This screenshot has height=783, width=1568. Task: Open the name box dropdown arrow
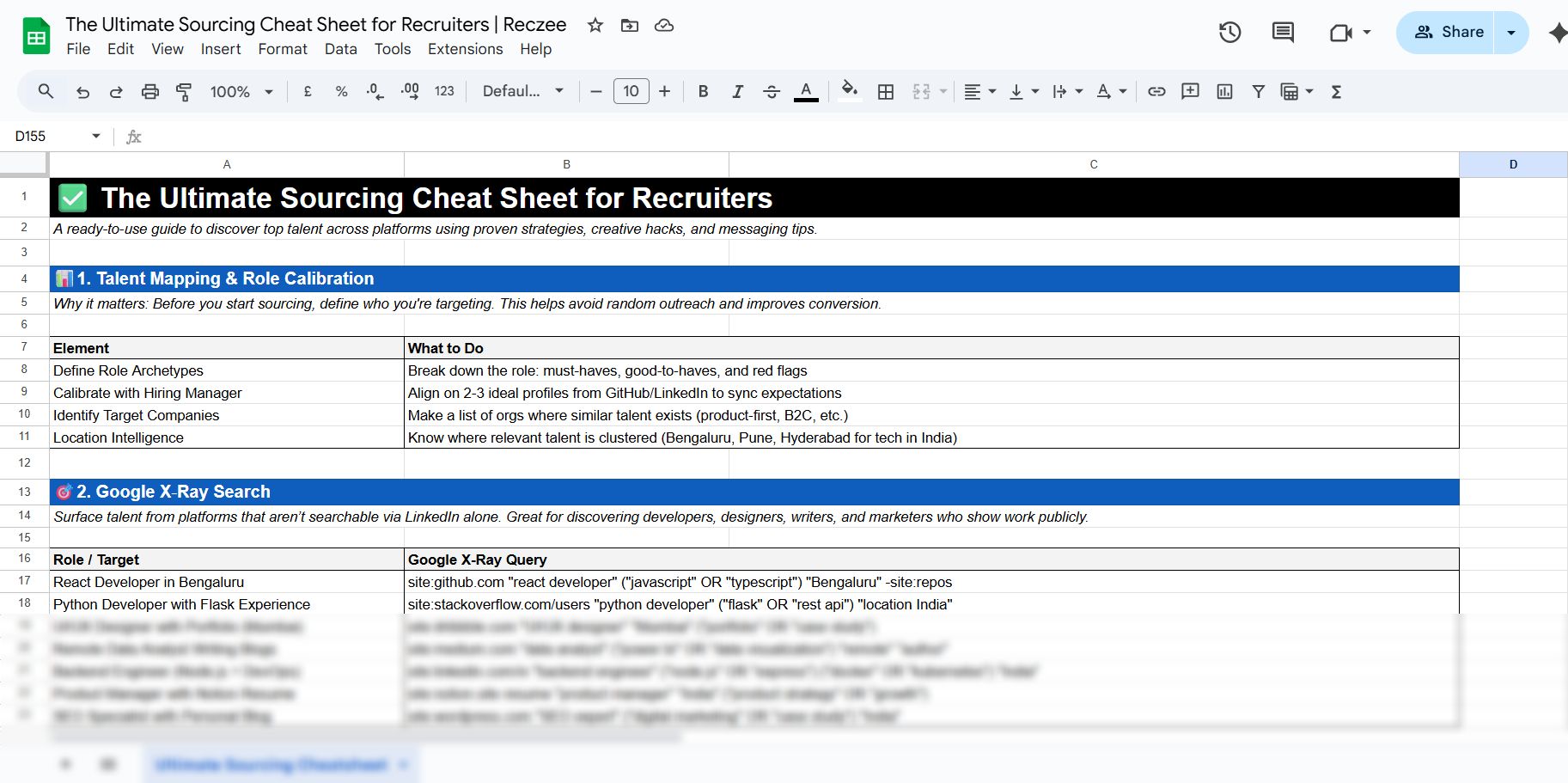click(x=96, y=136)
